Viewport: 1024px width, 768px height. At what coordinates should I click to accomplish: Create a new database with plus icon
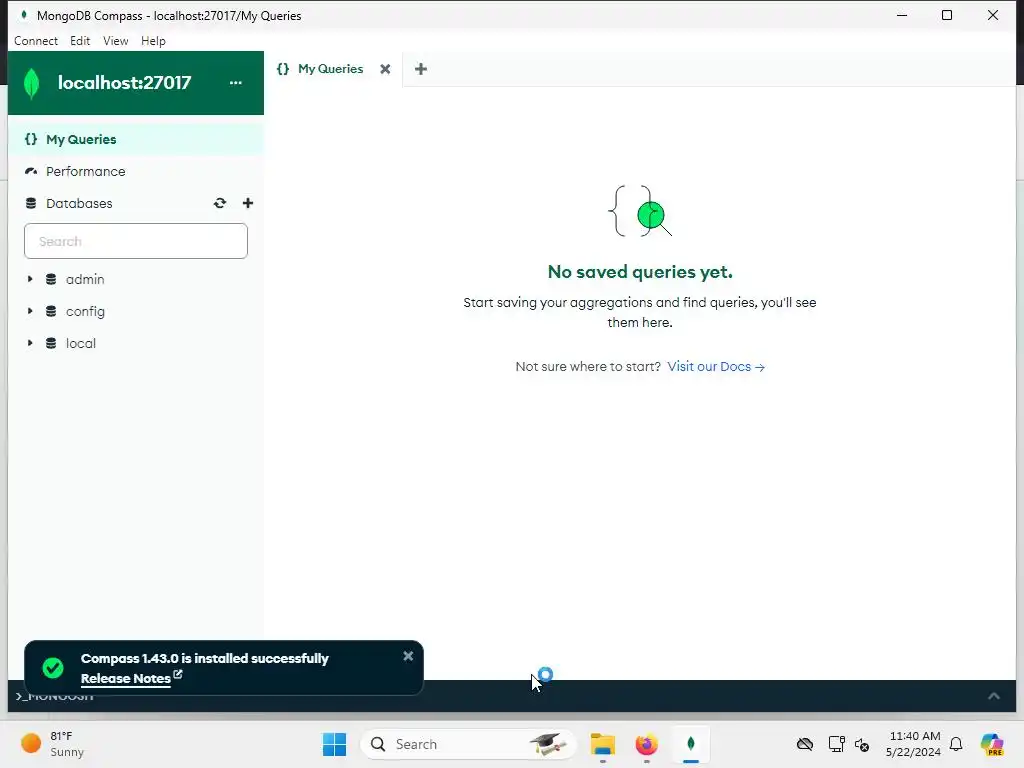[248, 203]
